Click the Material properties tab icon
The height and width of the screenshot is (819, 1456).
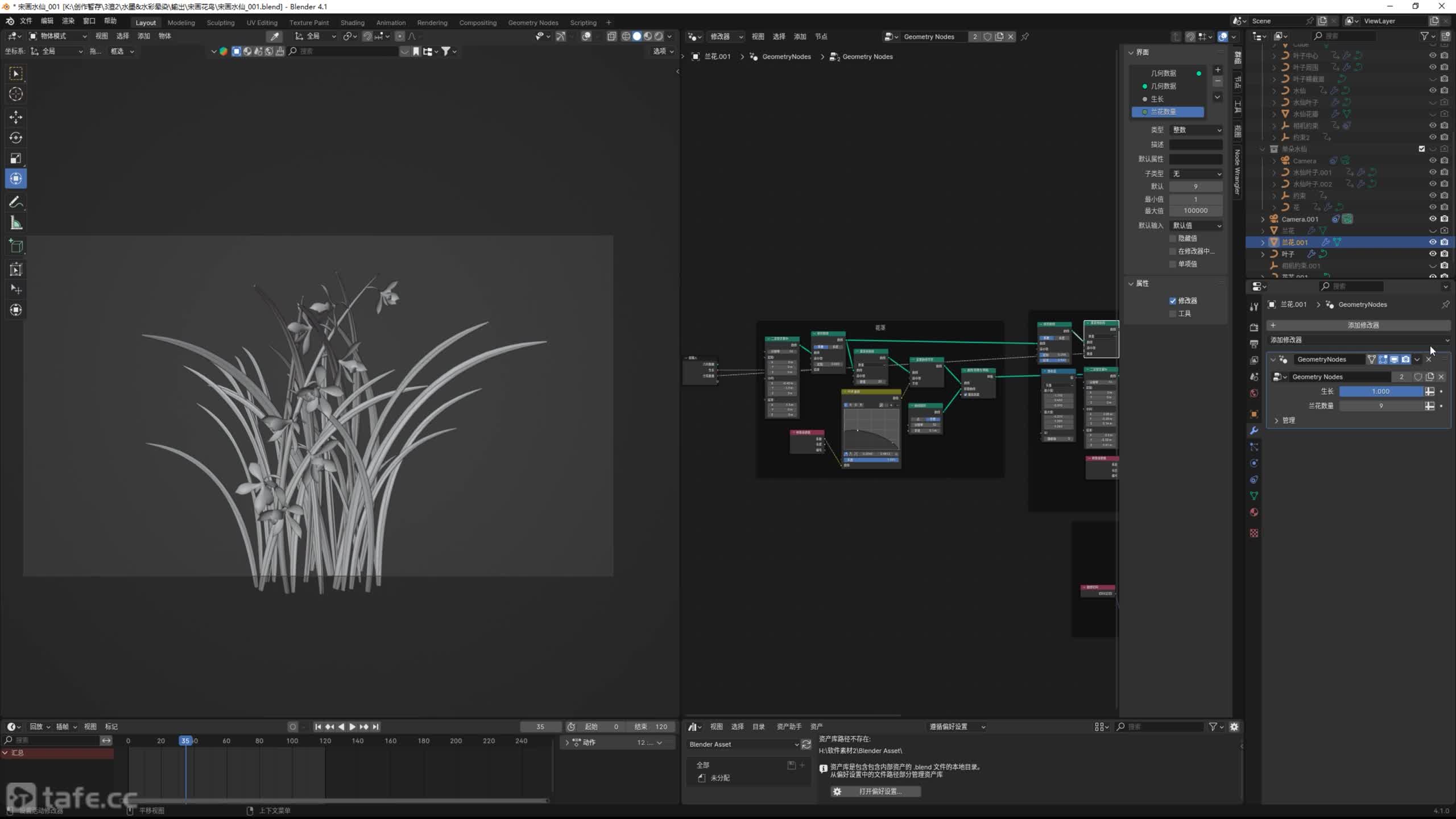pos(1254,512)
